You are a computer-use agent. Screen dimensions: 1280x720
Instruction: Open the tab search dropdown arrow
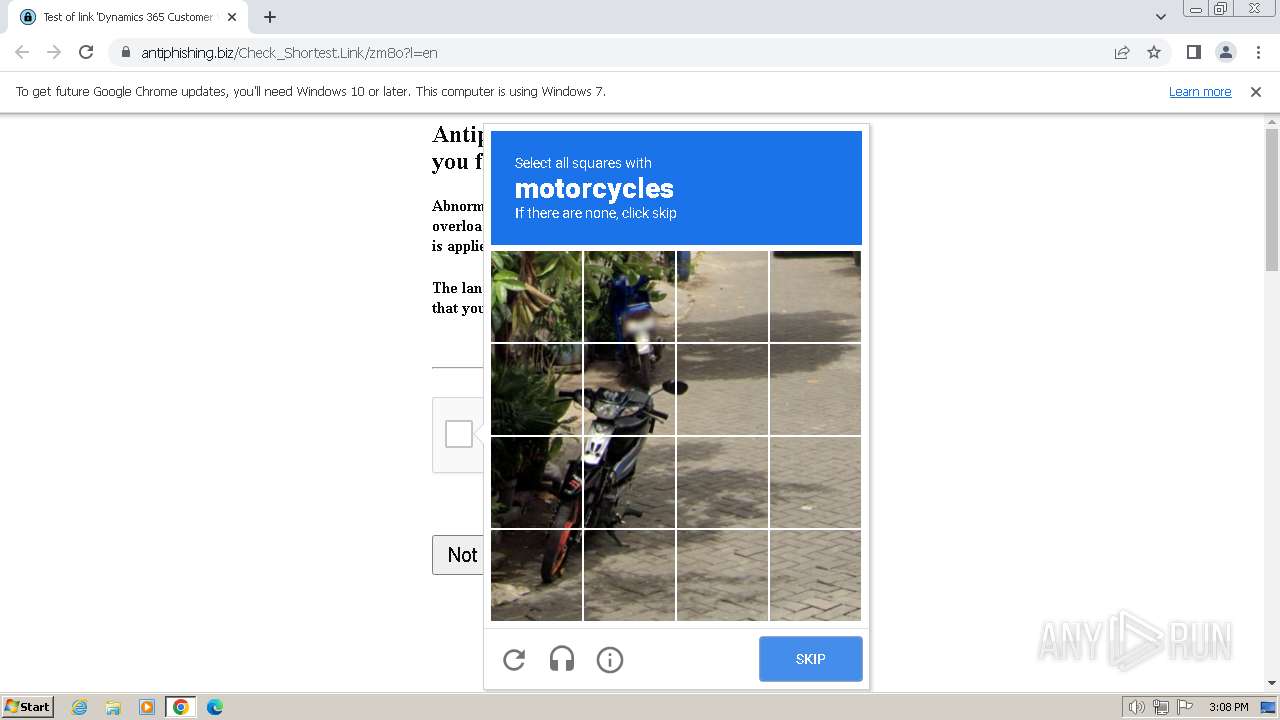(x=1161, y=17)
